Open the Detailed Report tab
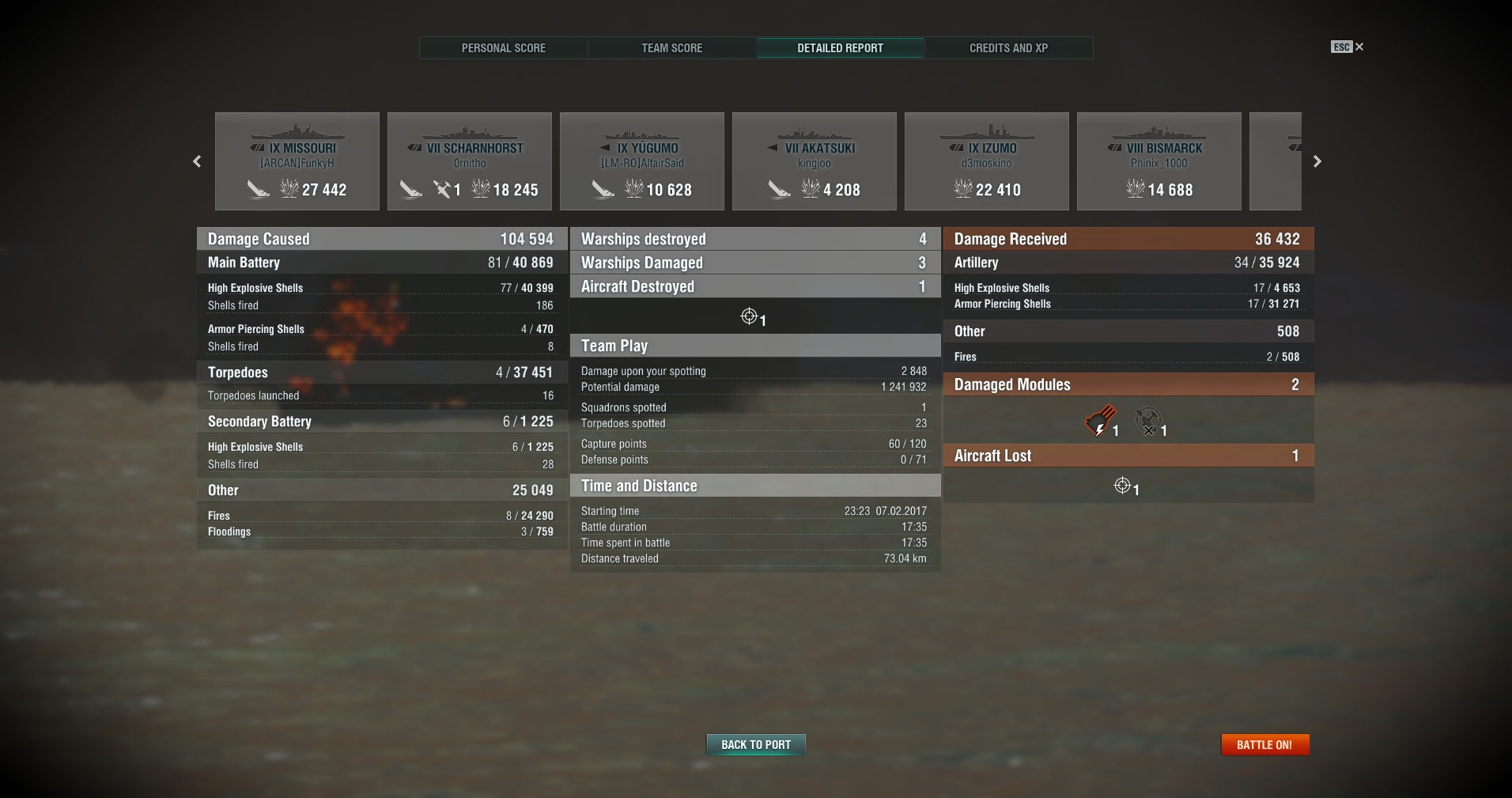This screenshot has width=1512, height=798. tap(841, 48)
